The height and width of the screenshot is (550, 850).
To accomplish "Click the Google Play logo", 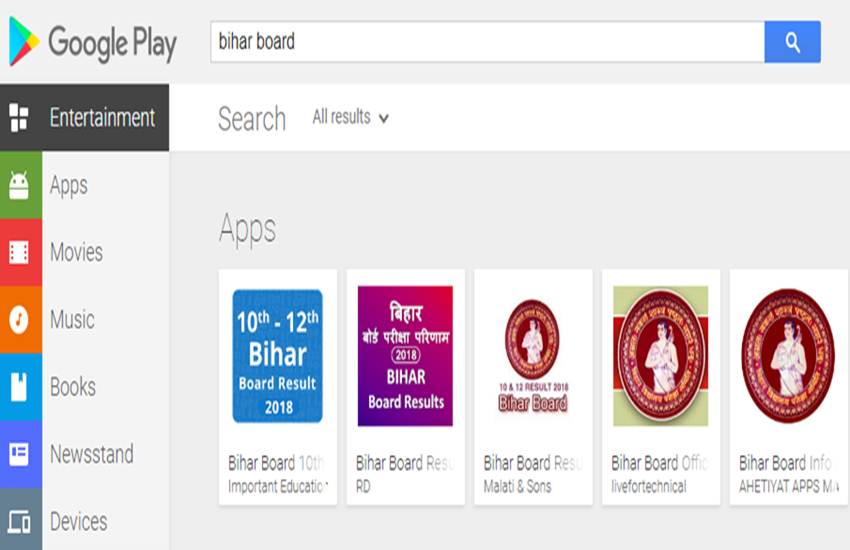I will tap(92, 42).
